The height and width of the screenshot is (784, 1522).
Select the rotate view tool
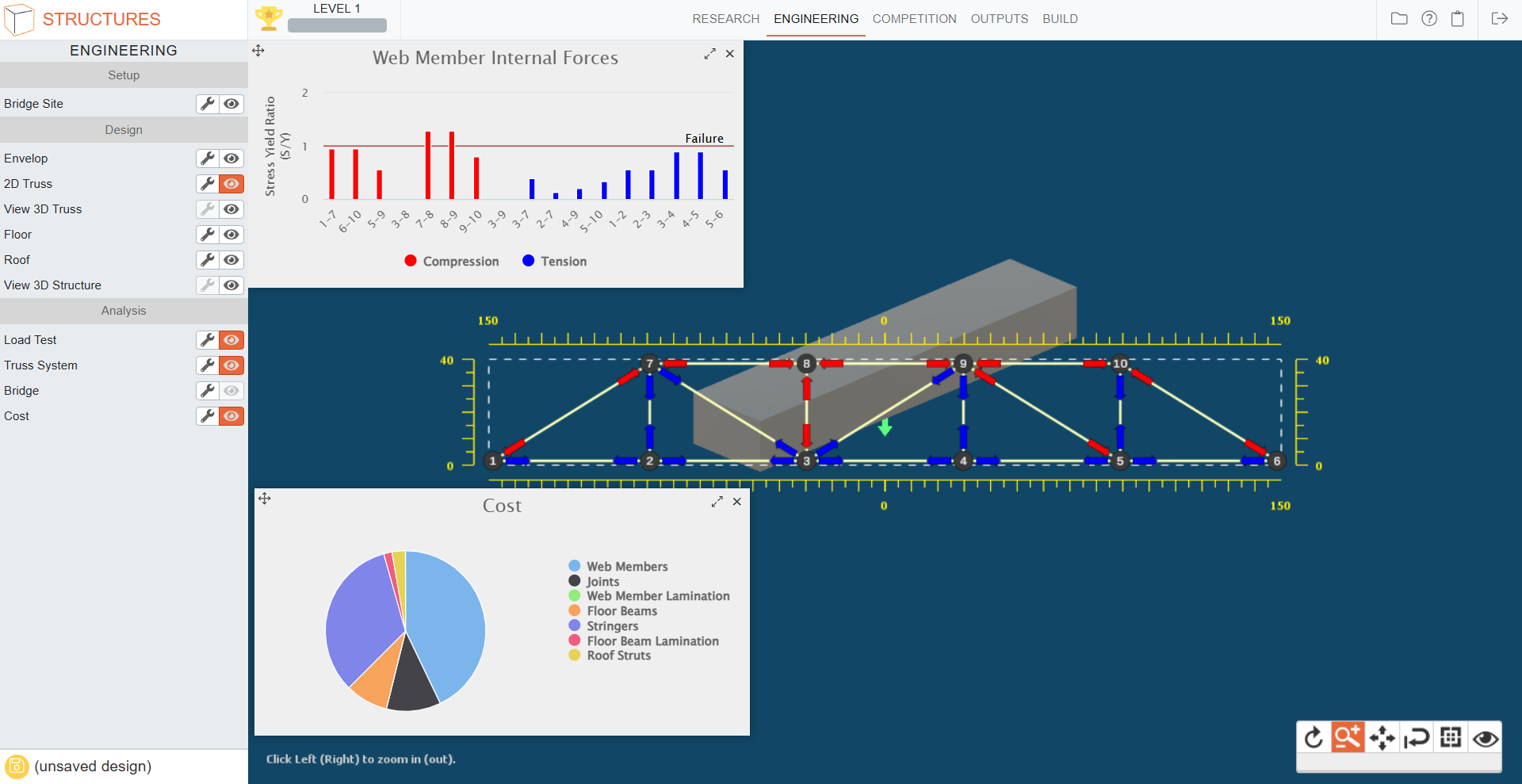click(1314, 738)
